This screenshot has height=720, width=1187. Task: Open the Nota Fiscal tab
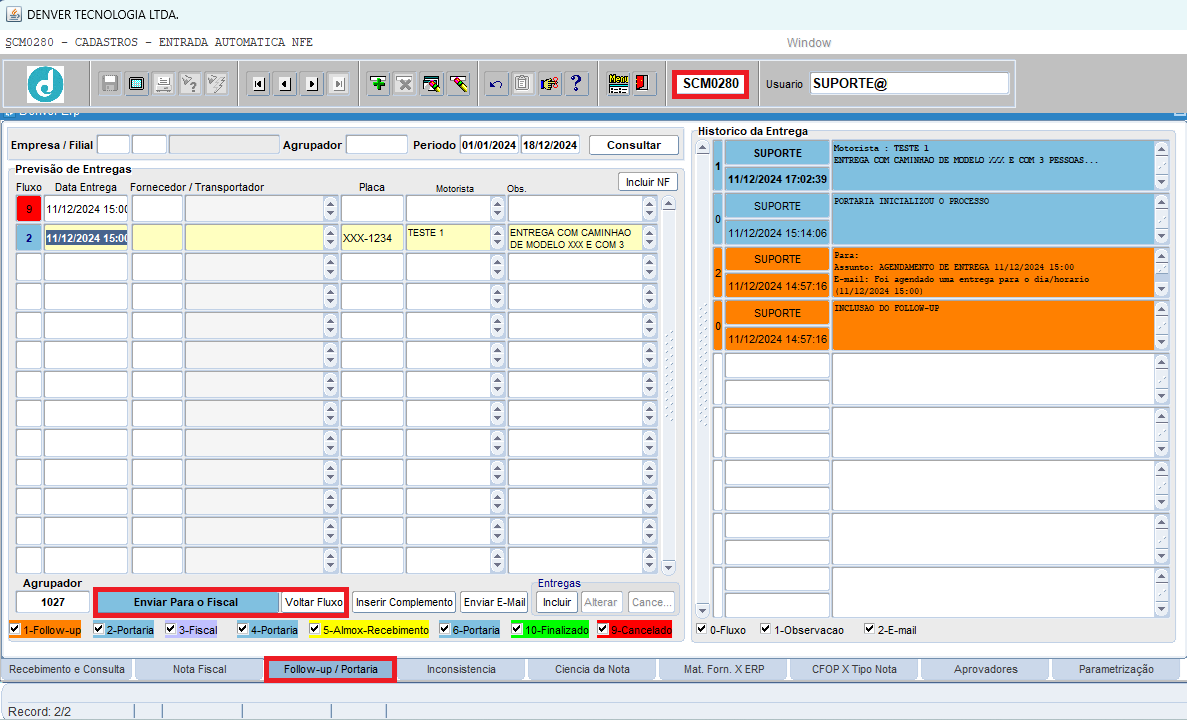(199, 669)
